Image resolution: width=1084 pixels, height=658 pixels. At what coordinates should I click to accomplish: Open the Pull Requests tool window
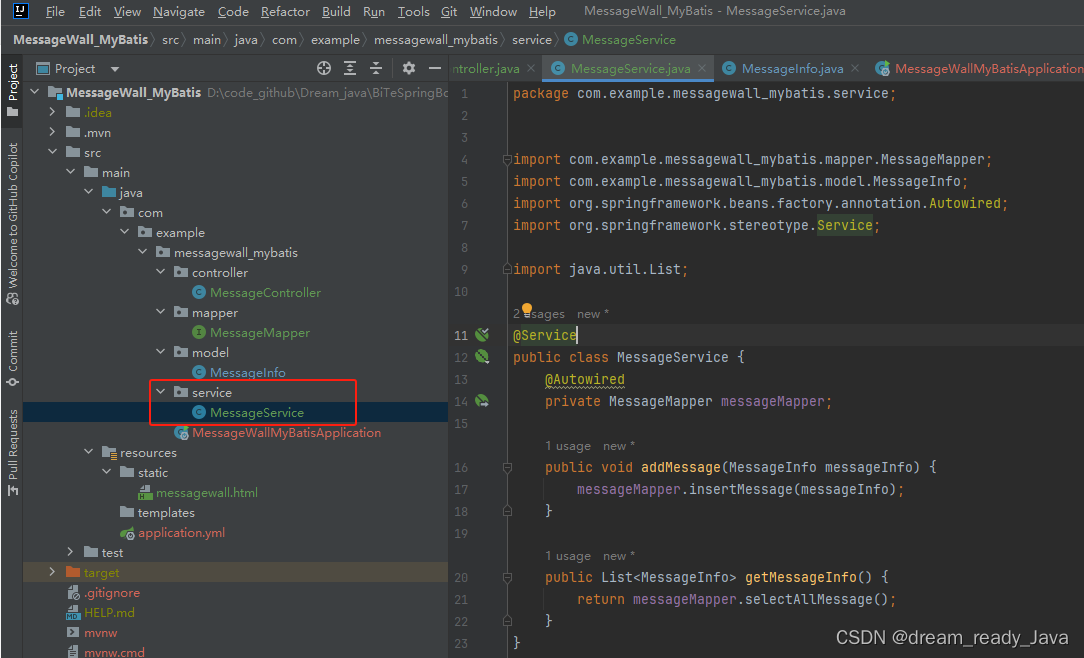pyautogui.click(x=12, y=453)
